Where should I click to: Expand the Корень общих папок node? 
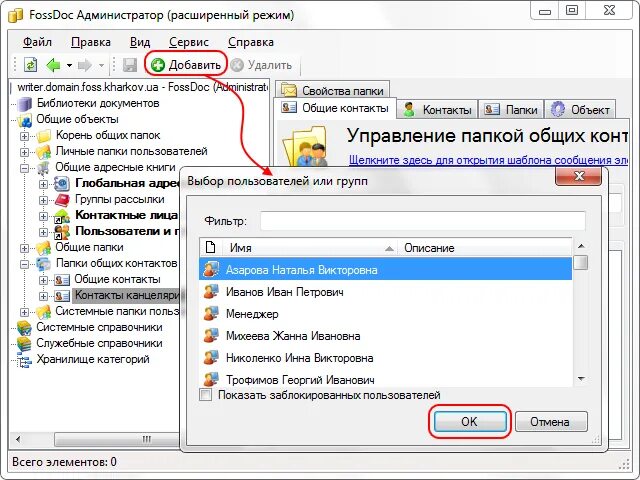tap(24, 136)
